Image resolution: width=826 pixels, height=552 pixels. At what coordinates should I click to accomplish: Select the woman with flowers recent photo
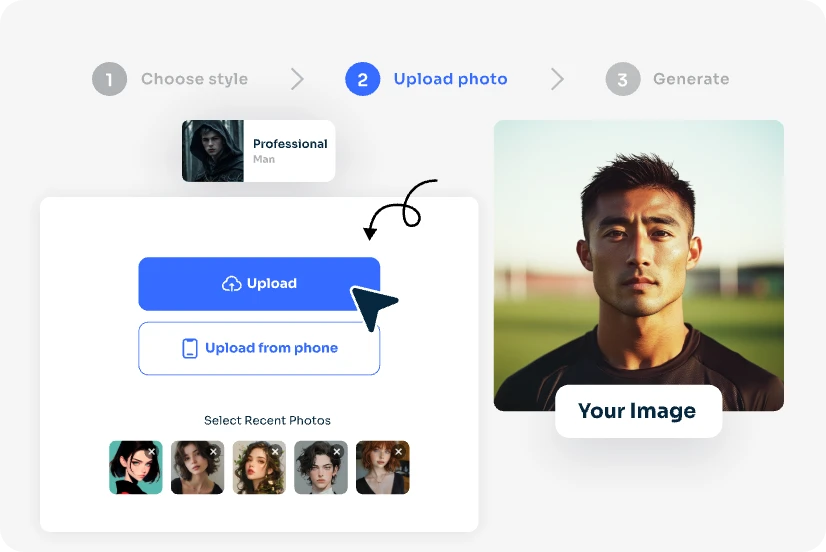click(259, 467)
